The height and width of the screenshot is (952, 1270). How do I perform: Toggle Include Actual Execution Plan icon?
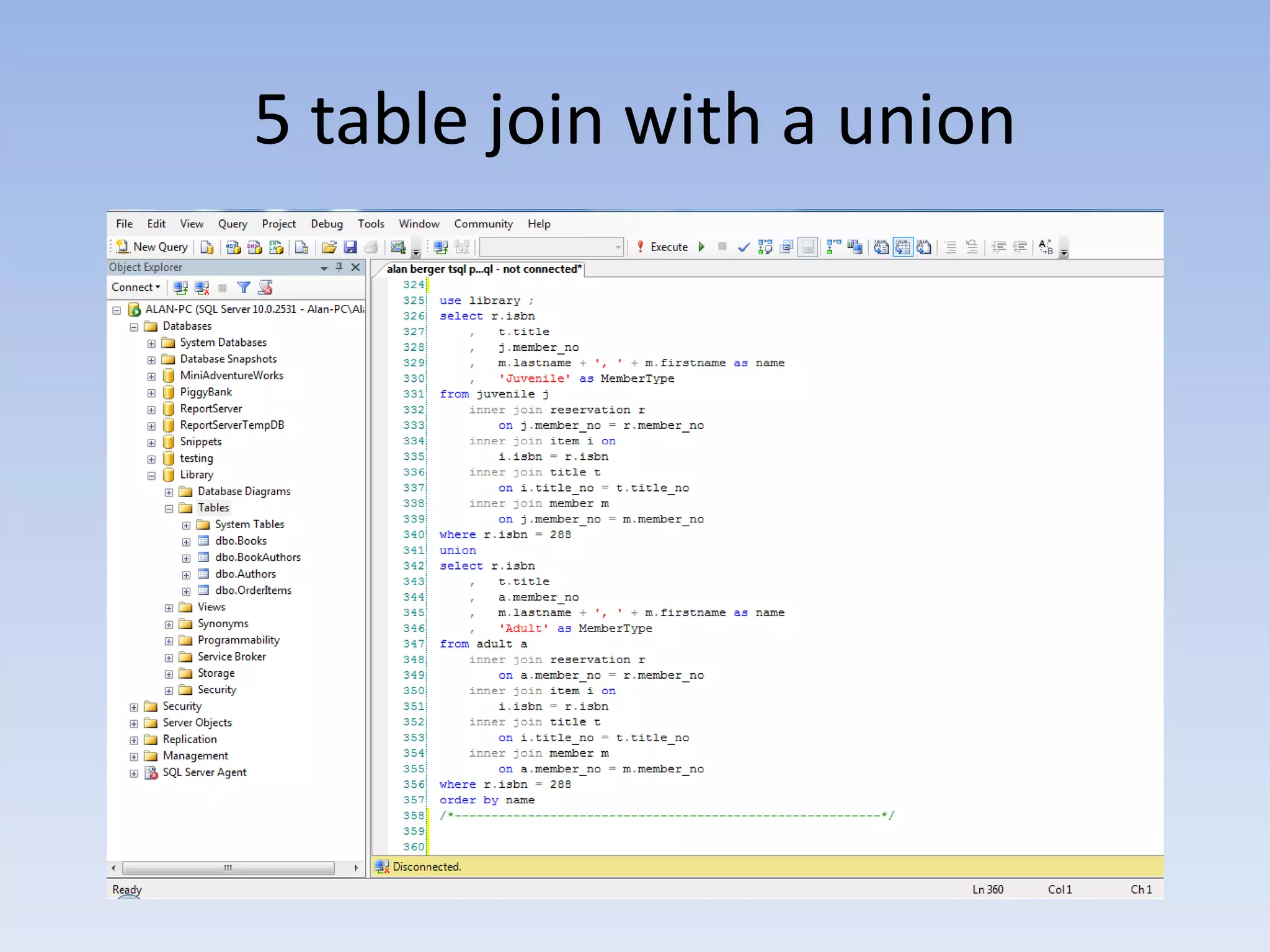834,247
